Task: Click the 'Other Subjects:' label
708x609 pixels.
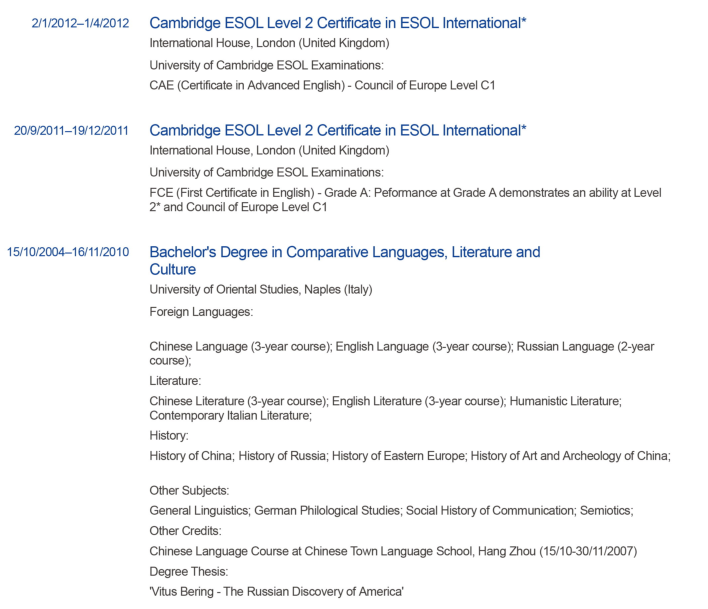Action: (189, 491)
